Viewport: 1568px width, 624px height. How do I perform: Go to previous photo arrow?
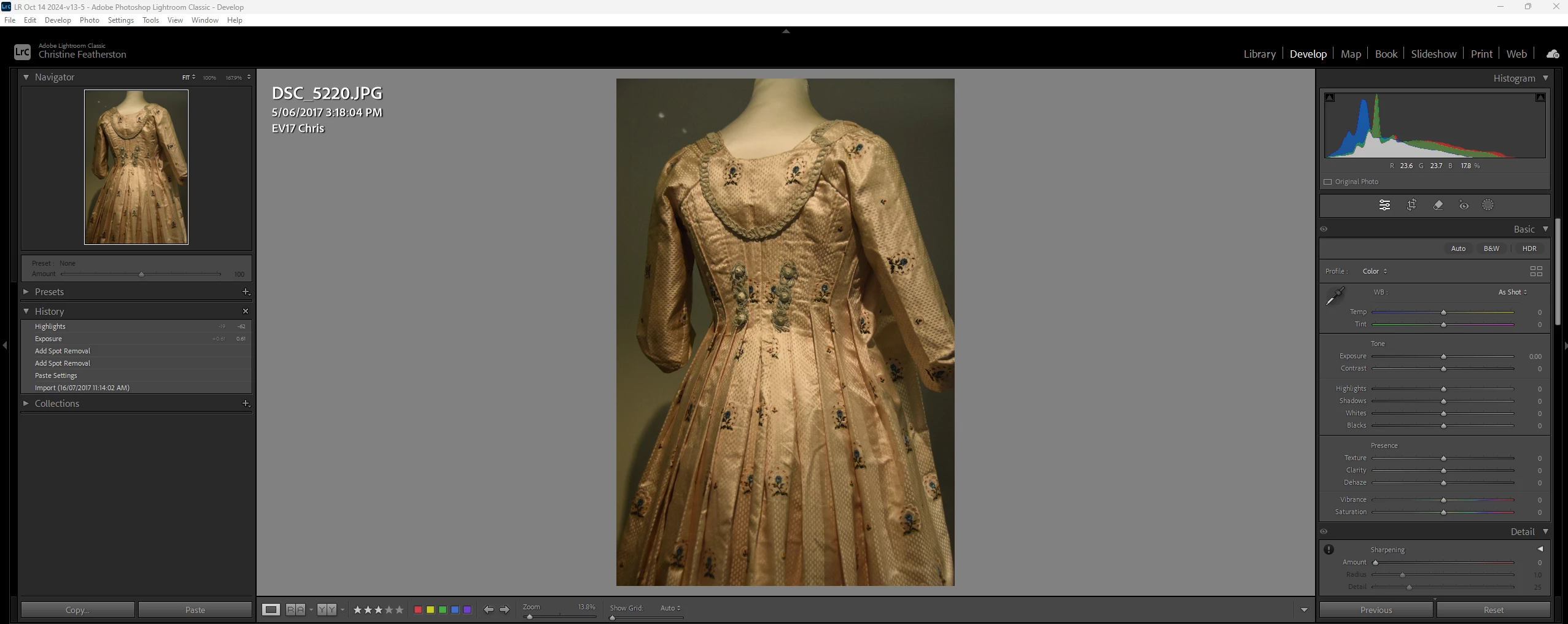tap(488, 609)
